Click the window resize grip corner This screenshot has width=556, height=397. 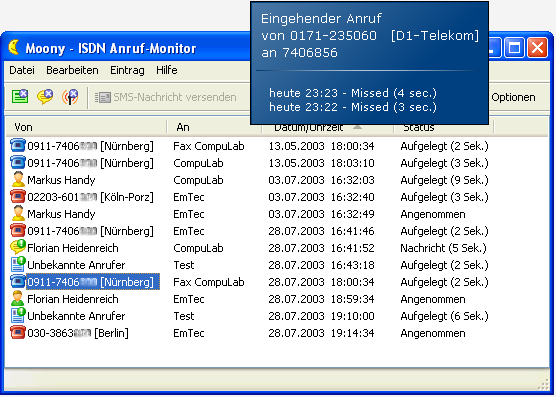coord(543,385)
